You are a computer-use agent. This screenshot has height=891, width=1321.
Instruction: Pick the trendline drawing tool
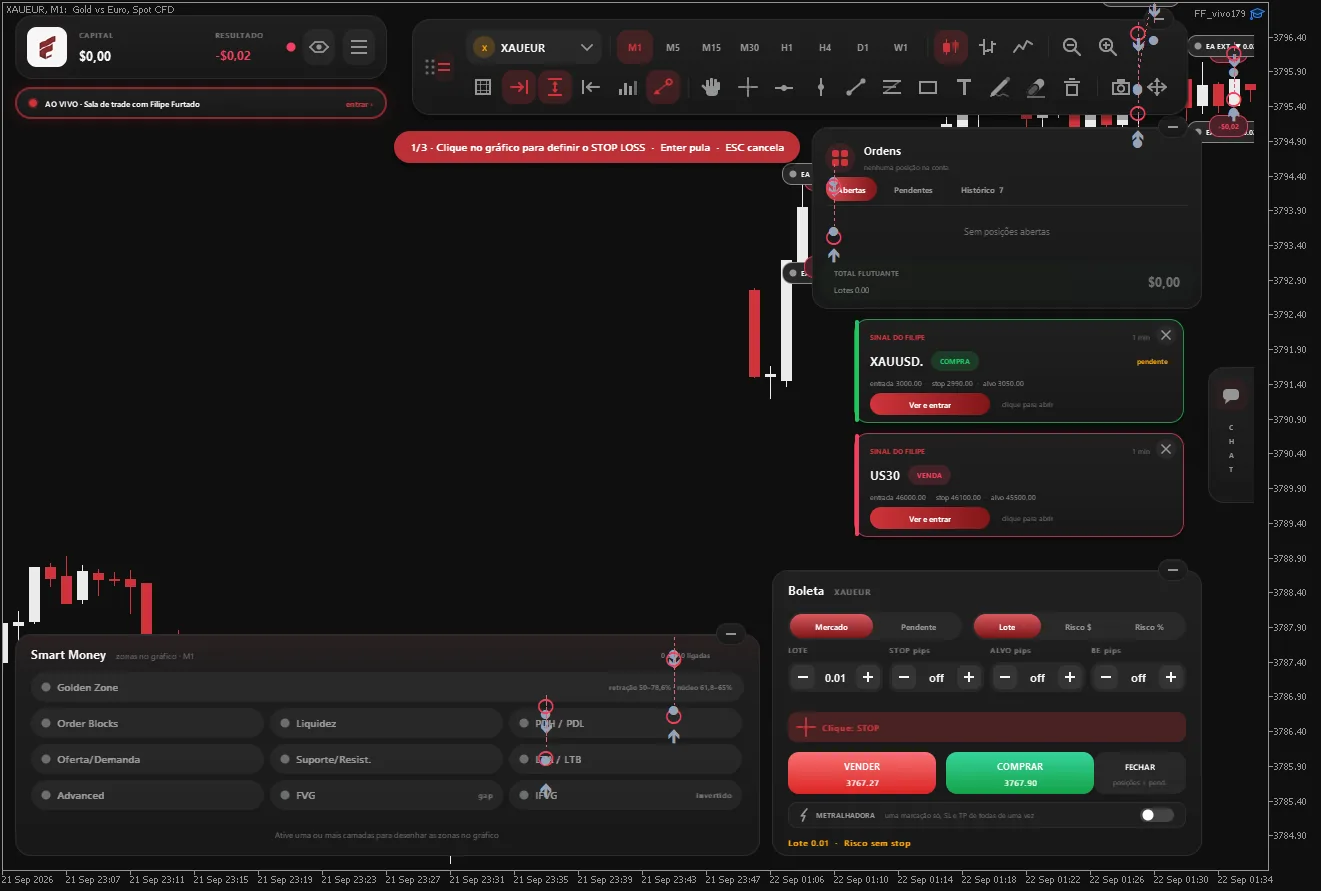point(855,87)
